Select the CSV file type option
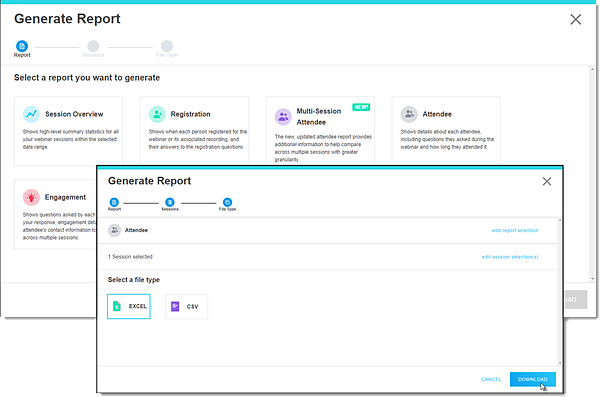The image size is (600, 397). point(186,306)
